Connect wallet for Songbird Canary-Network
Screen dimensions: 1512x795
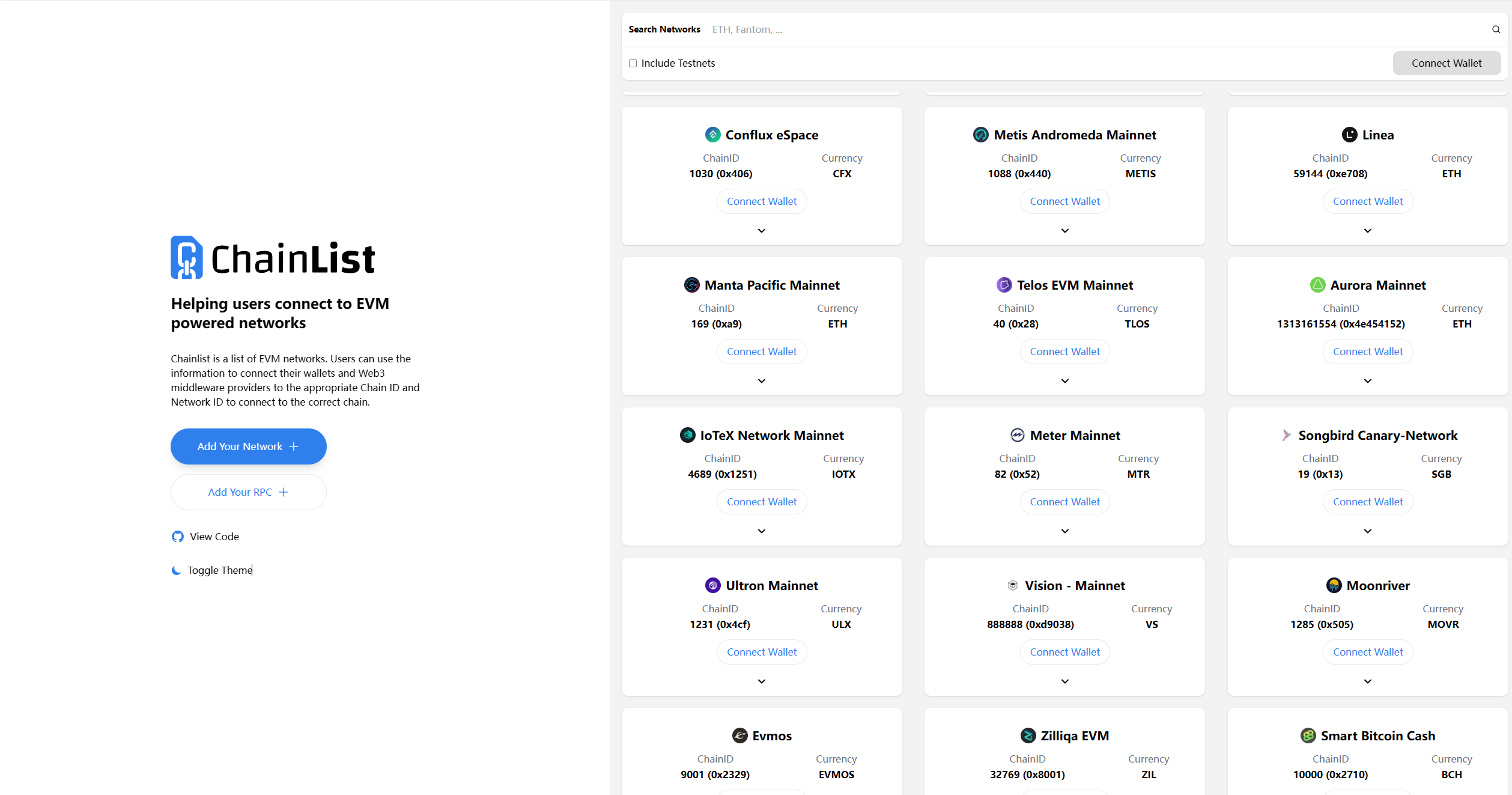click(x=1368, y=502)
